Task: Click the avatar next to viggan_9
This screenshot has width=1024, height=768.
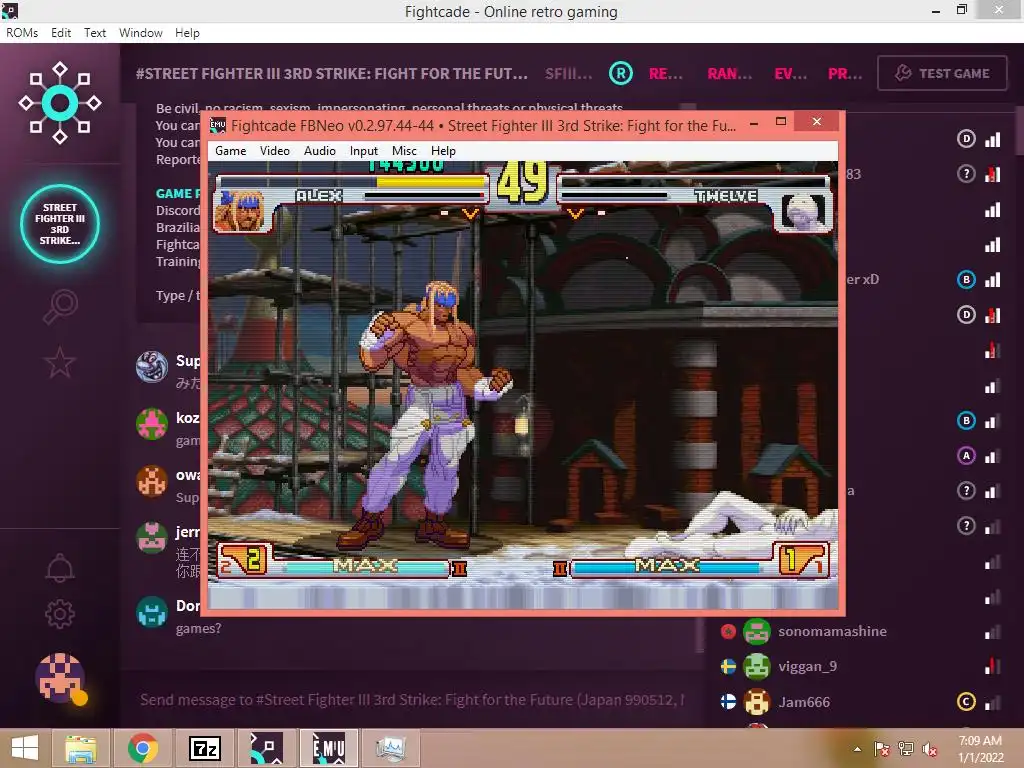Action: (x=756, y=667)
